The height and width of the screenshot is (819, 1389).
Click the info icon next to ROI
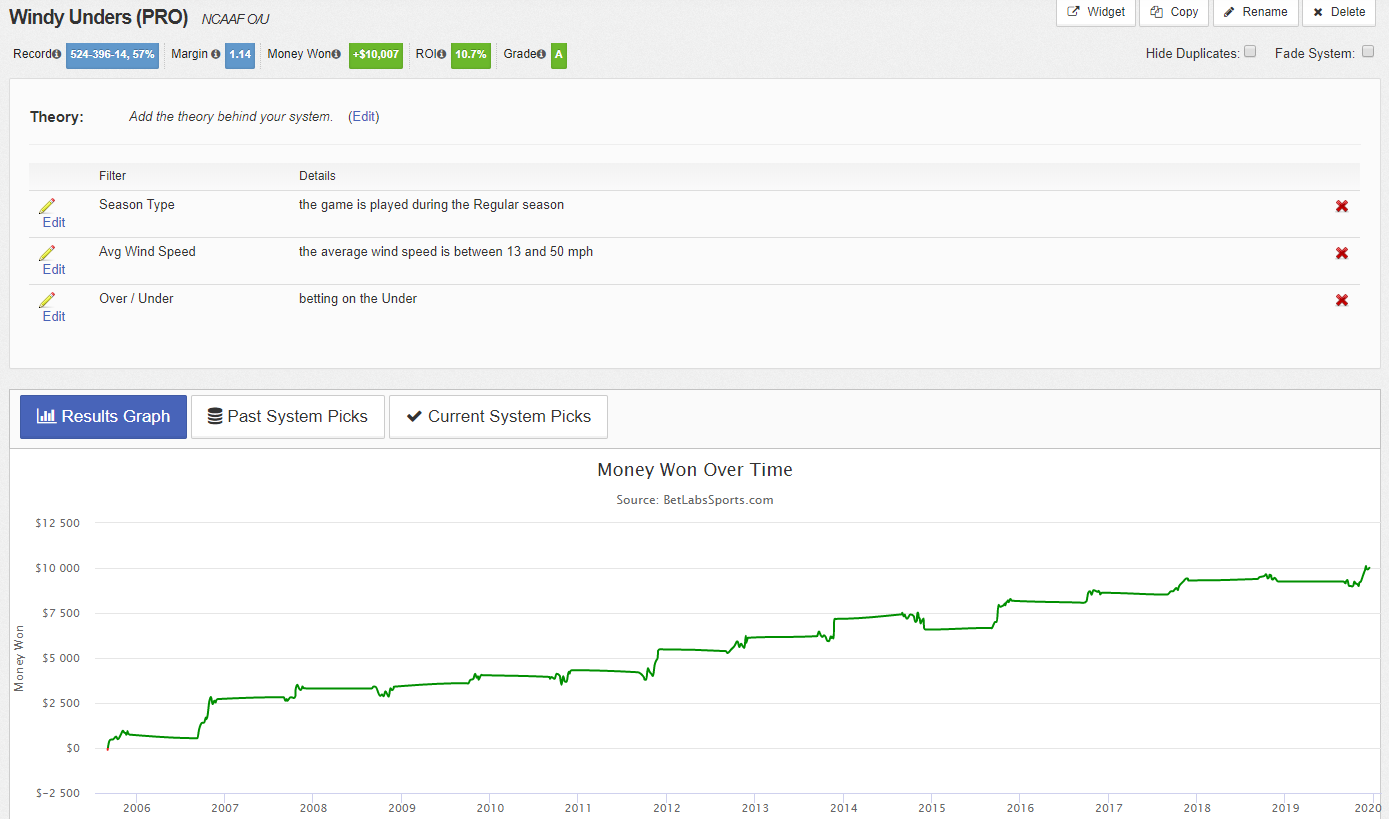[x=442, y=54]
